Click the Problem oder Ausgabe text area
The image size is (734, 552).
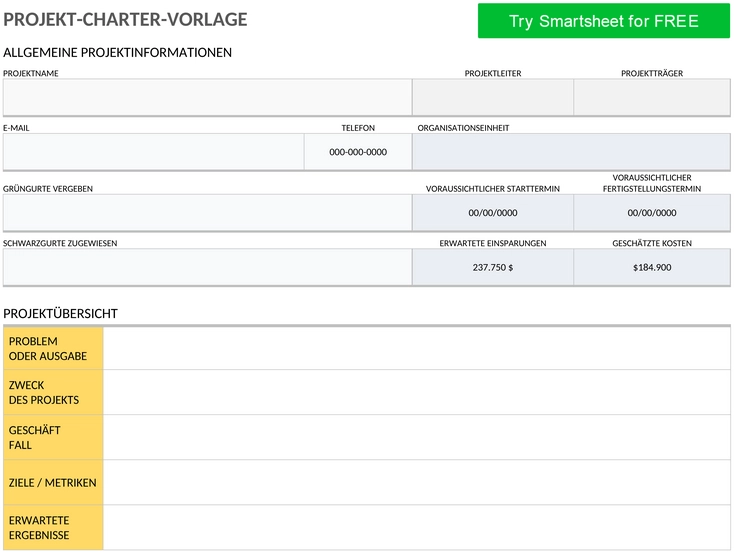[x=417, y=348]
